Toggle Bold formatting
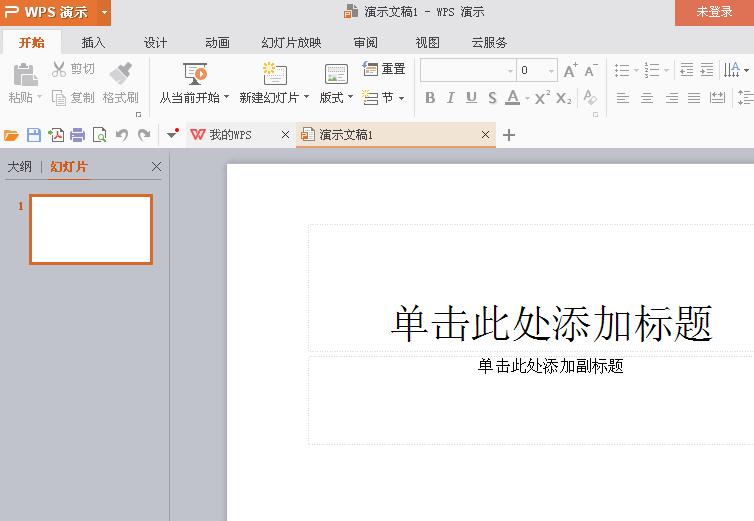Screen dimensions: 754x521 [x=430, y=98]
